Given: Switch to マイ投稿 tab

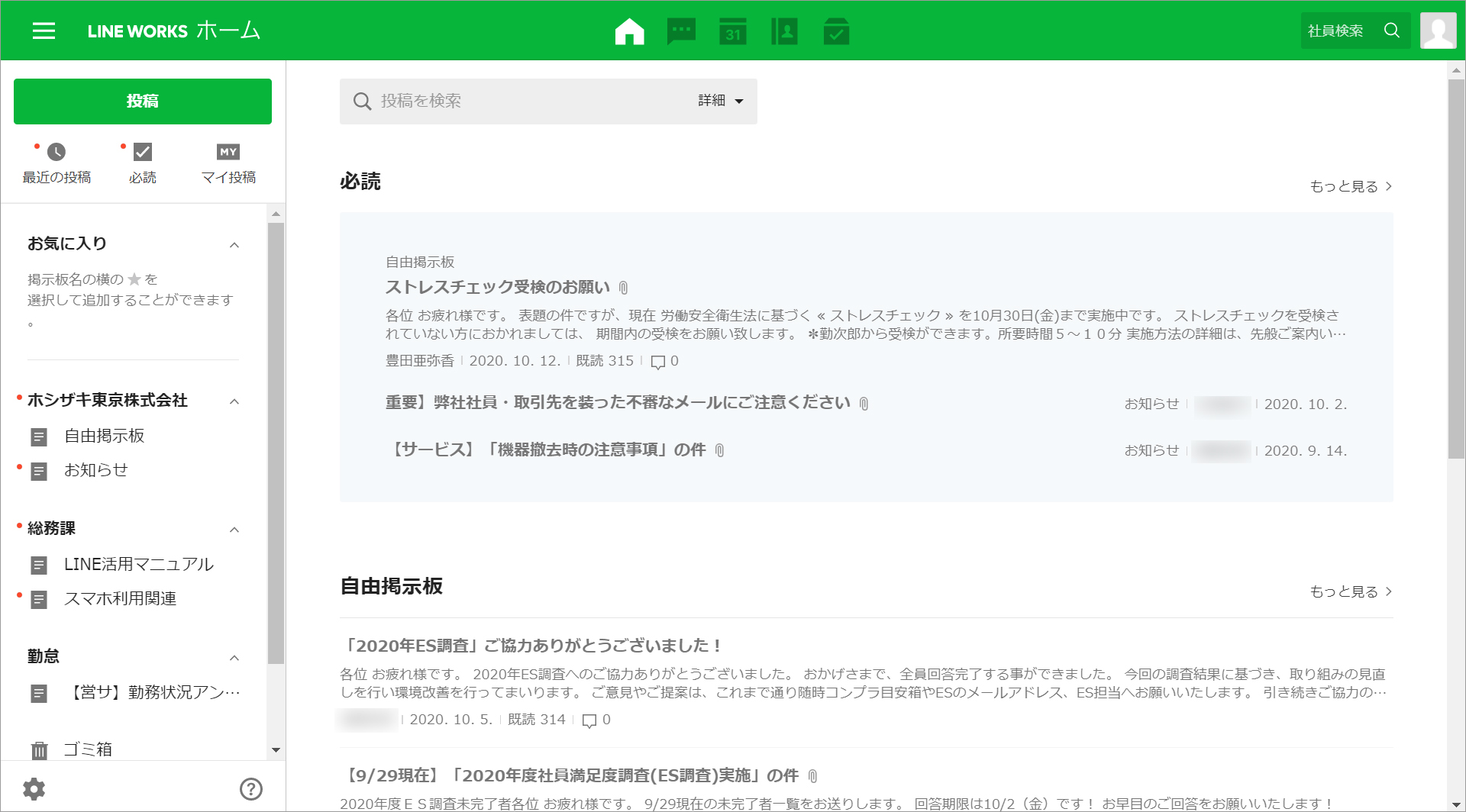Looking at the screenshot, I should [228, 163].
